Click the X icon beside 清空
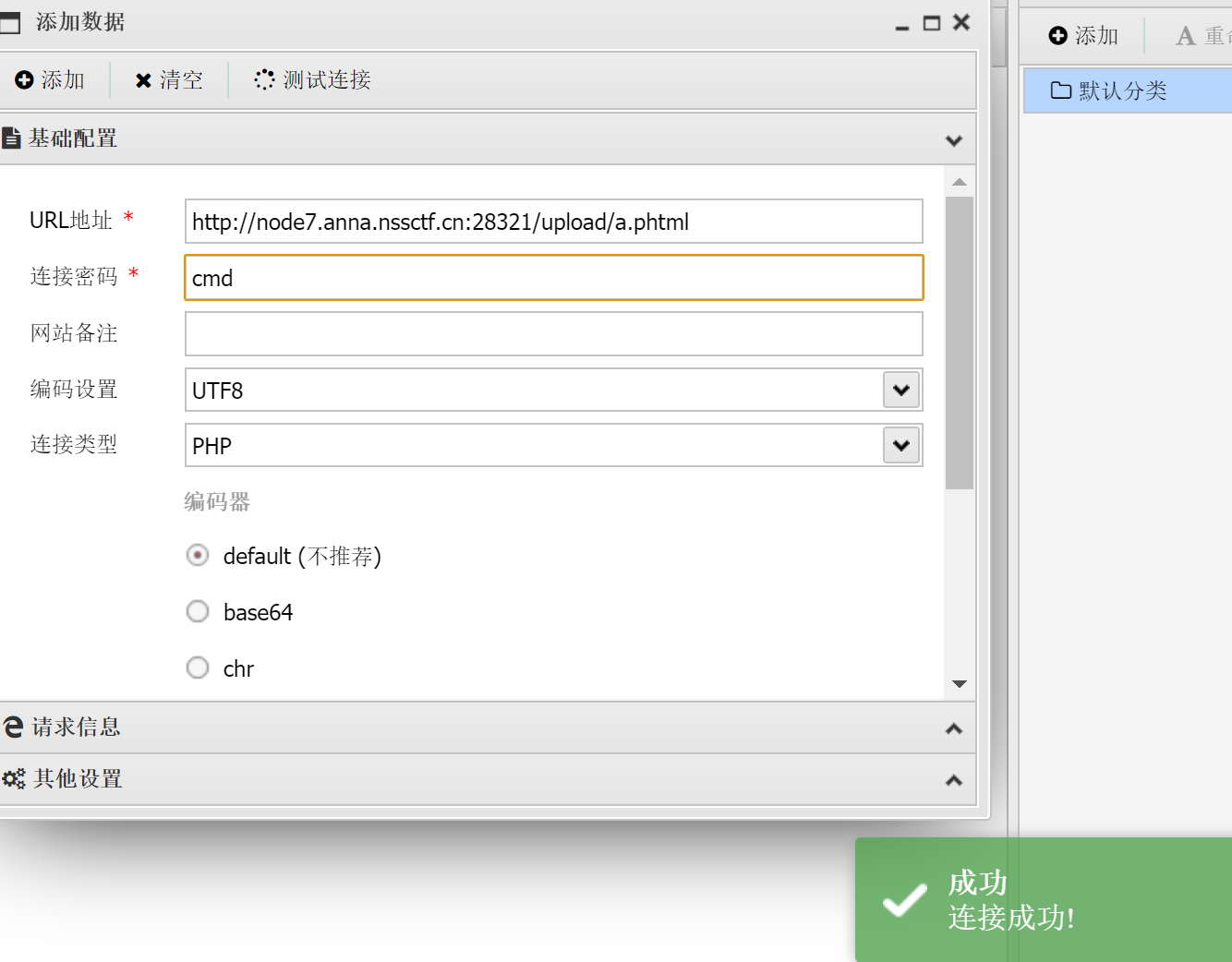 click(143, 80)
